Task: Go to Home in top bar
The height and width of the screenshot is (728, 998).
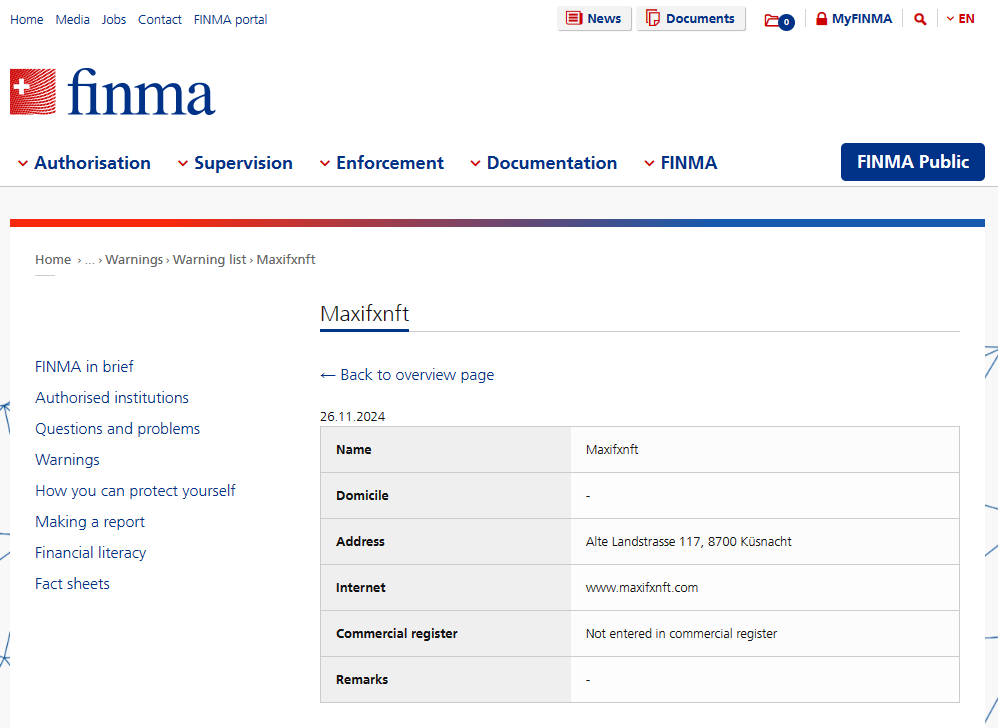Action: click(x=27, y=20)
